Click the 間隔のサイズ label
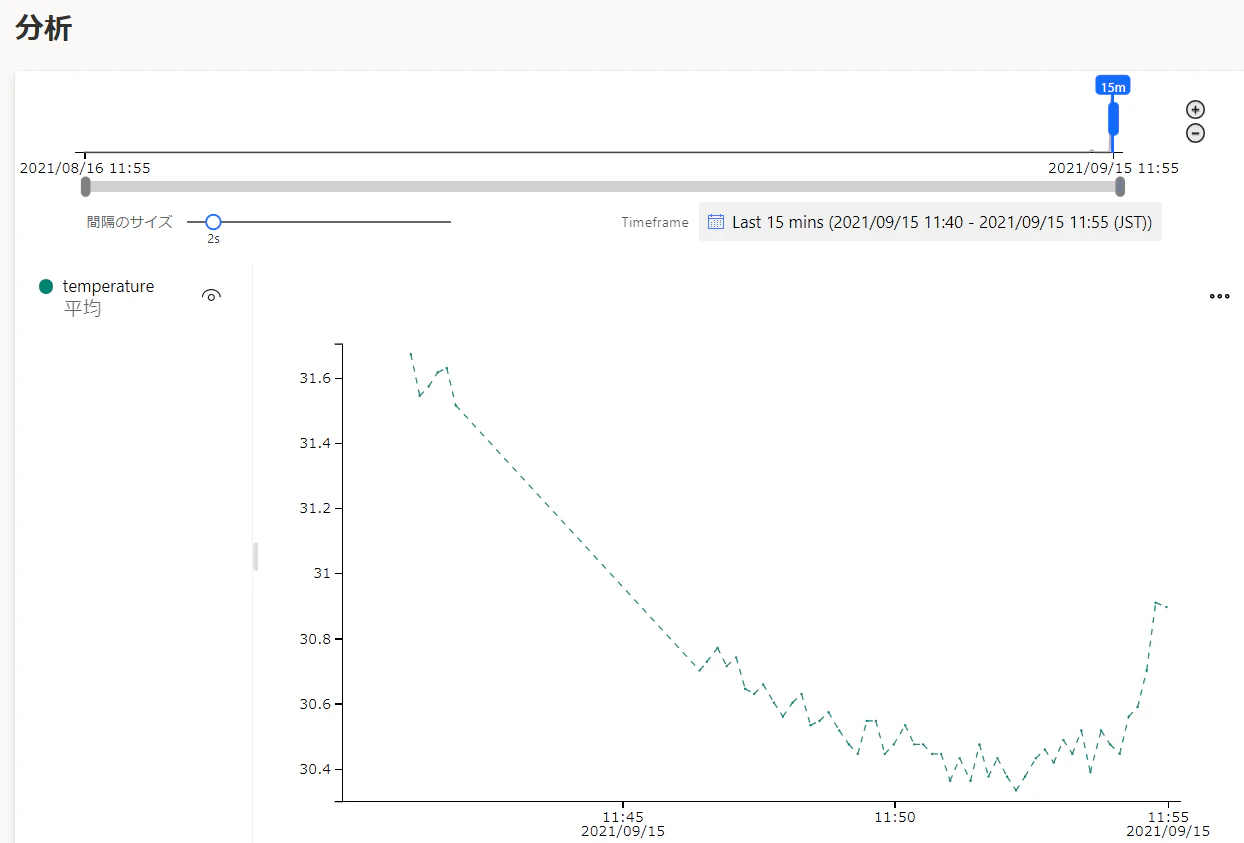Viewport: 1244px width, 843px height. coord(129,222)
